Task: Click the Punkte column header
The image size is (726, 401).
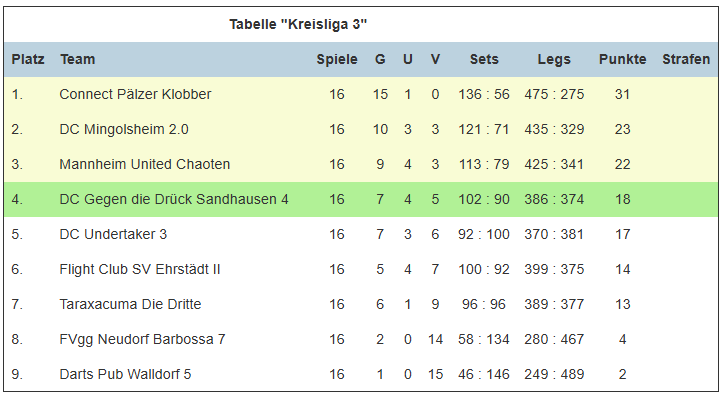Action: click(622, 59)
